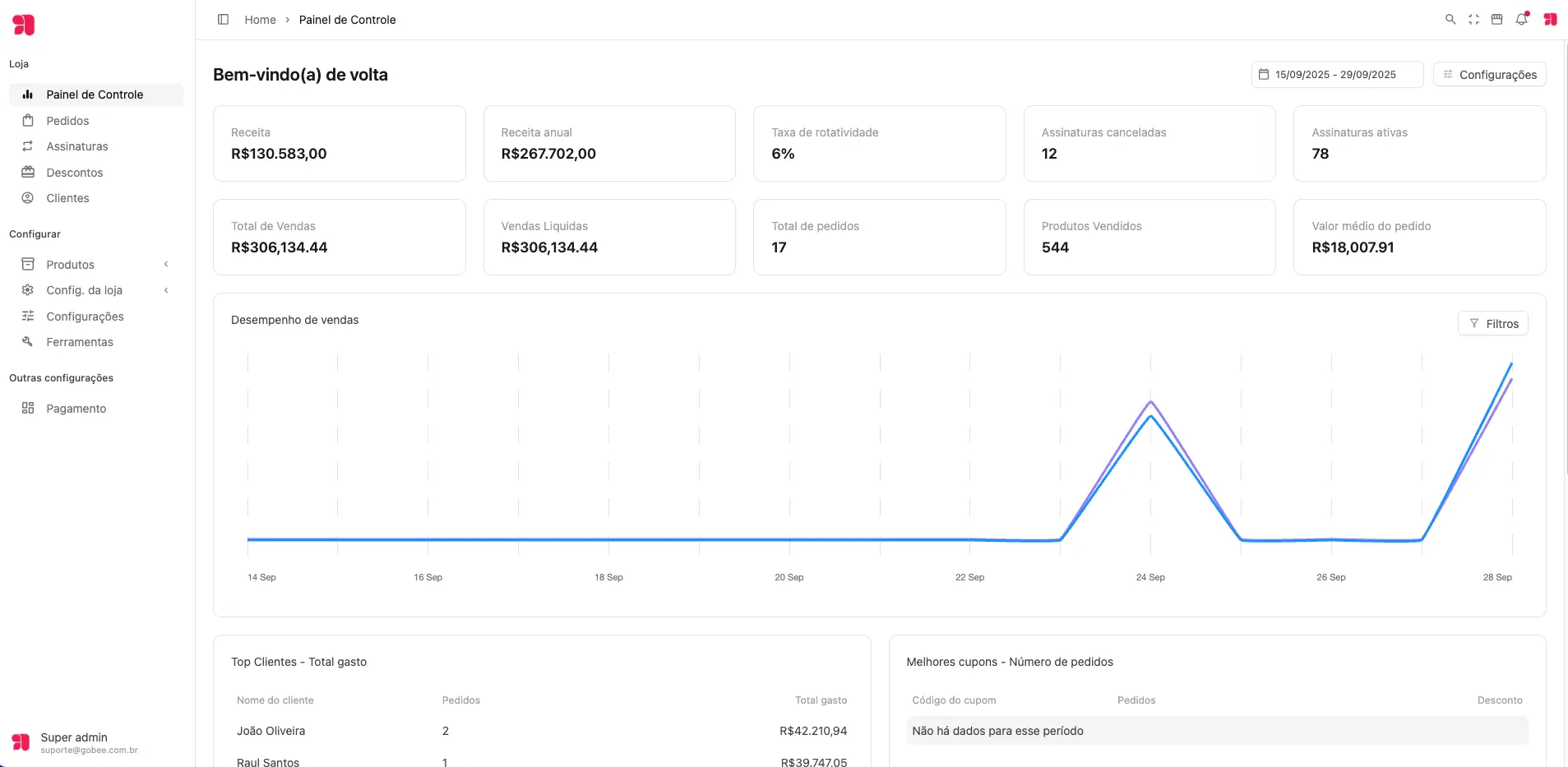Image resolution: width=1568 pixels, height=767 pixels.
Task: Click the 24 Sep peak on chart
Action: (1150, 403)
